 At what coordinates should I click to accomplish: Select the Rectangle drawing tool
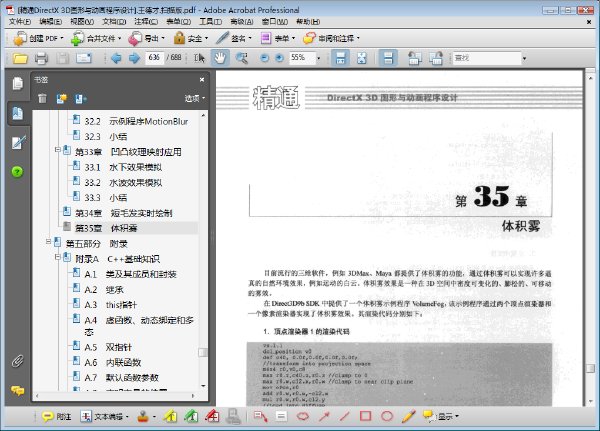(x=365, y=416)
